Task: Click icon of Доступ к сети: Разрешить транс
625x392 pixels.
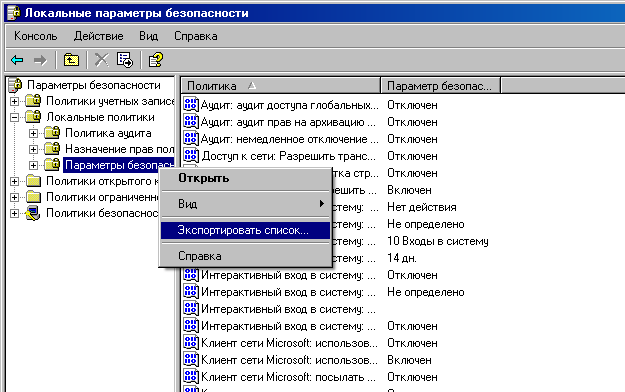Action: (x=191, y=156)
